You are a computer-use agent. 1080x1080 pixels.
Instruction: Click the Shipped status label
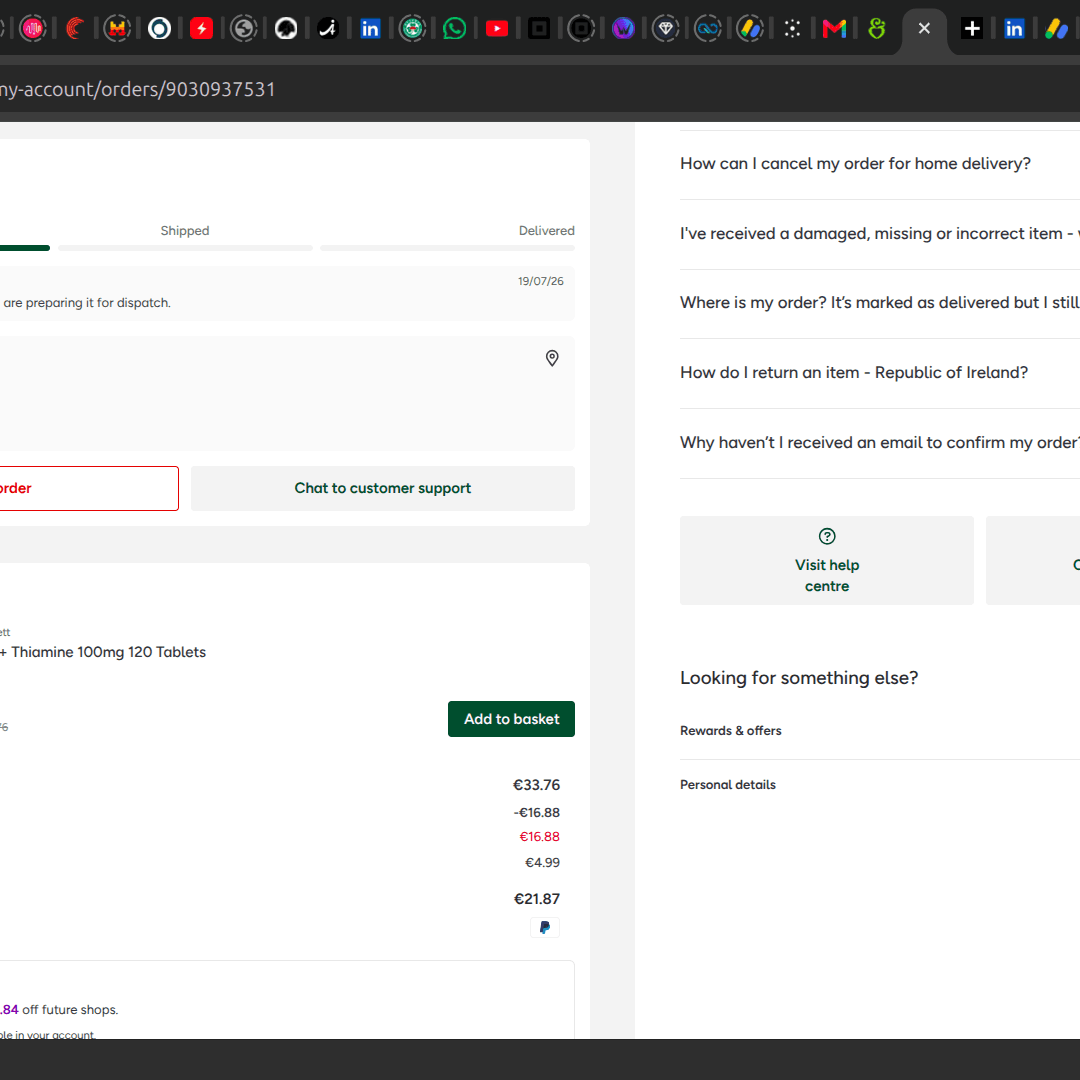[185, 231]
